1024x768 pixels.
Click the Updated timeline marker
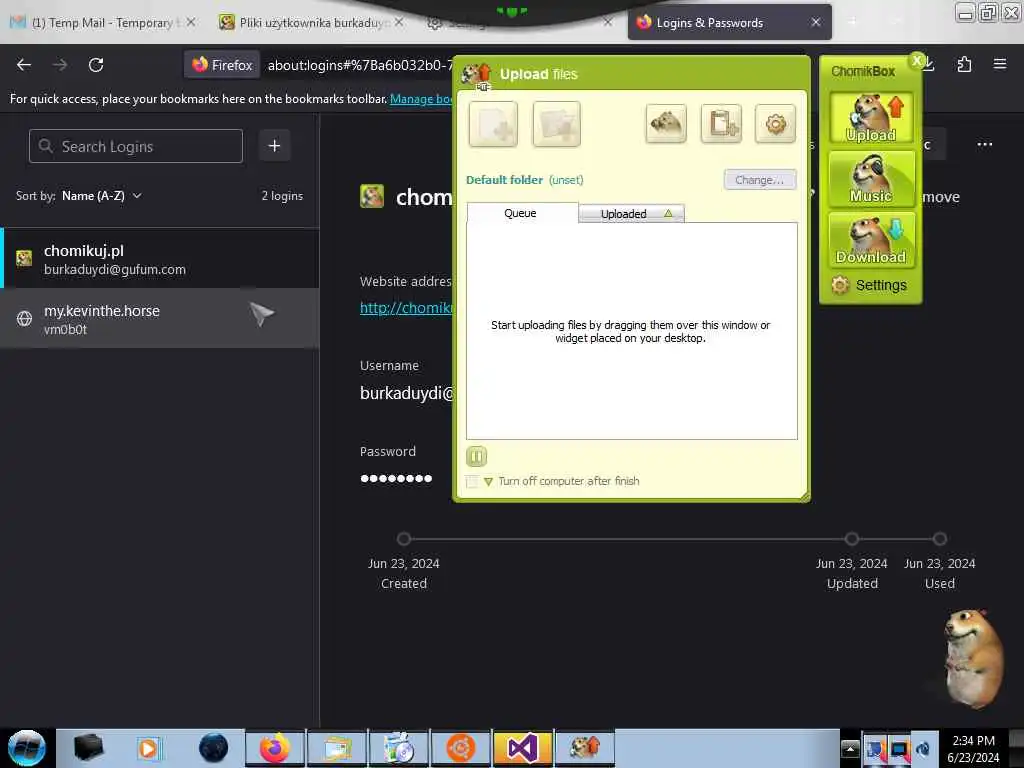852,539
